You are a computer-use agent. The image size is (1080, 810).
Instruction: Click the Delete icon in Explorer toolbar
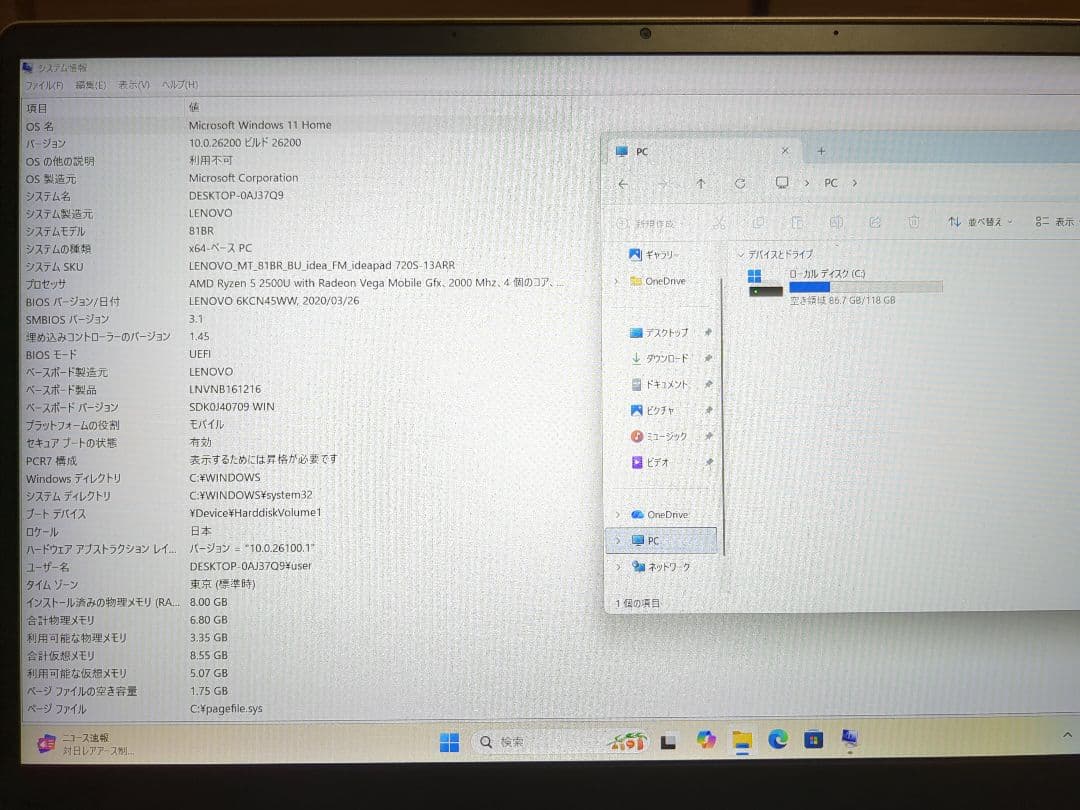(x=913, y=222)
